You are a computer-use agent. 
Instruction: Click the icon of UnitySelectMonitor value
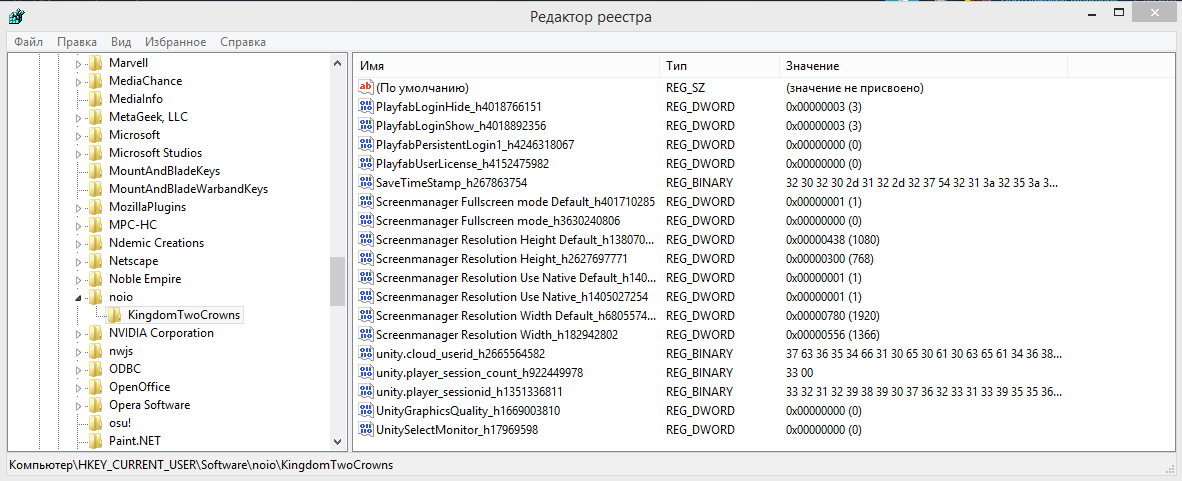point(366,430)
